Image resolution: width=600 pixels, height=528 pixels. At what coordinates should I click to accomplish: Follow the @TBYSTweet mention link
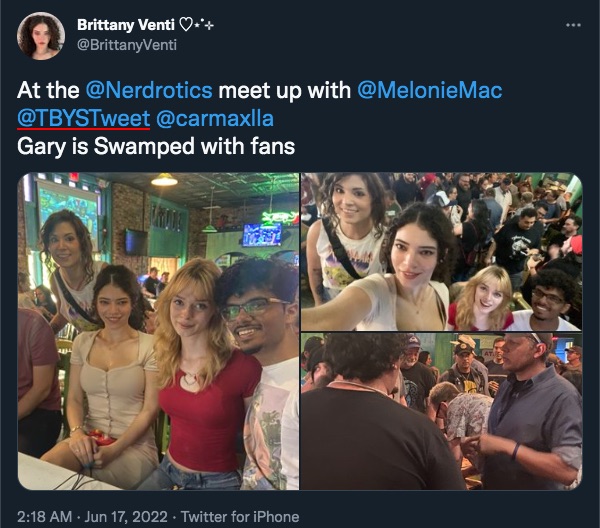83,118
